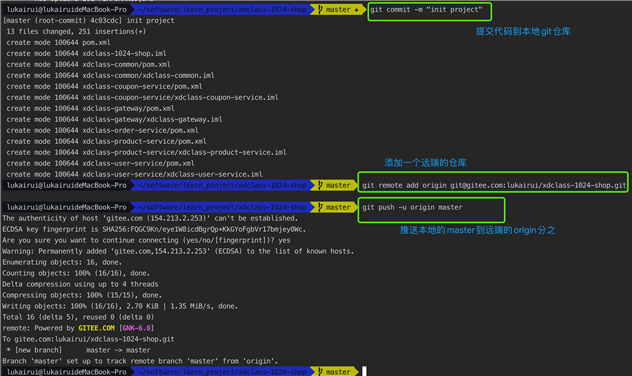Viewport: 632px width, 376px height.
Task: Click the xdclass-common/pom.xml line
Action: 88,64
